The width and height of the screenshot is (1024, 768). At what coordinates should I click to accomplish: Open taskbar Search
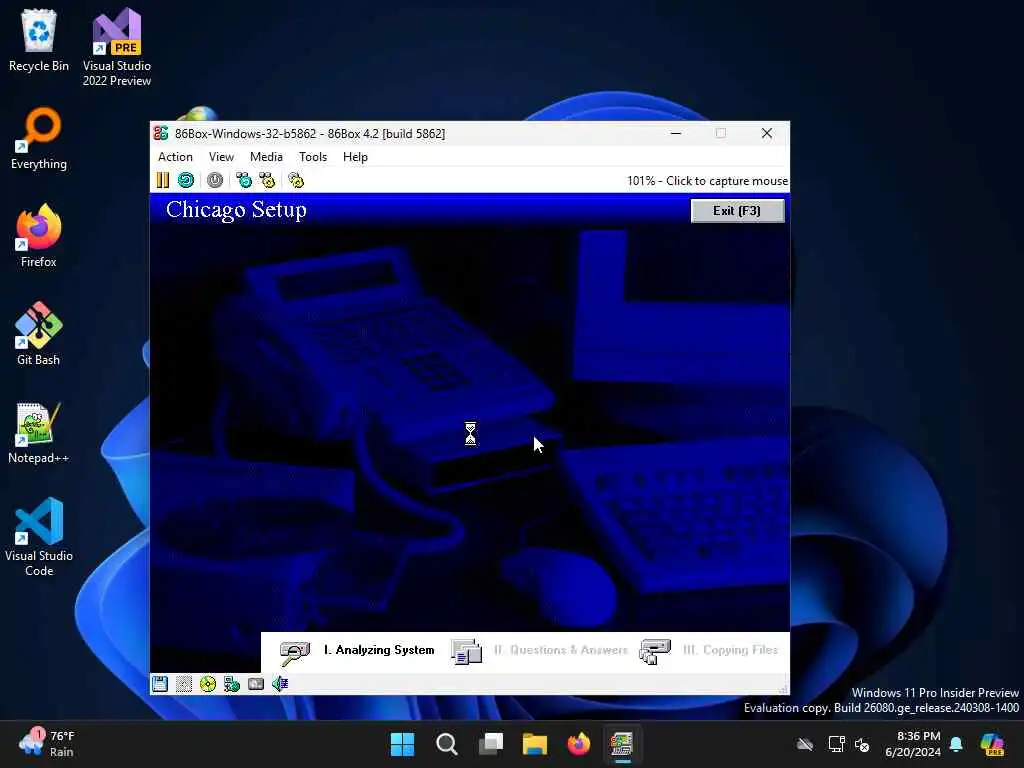[447, 744]
